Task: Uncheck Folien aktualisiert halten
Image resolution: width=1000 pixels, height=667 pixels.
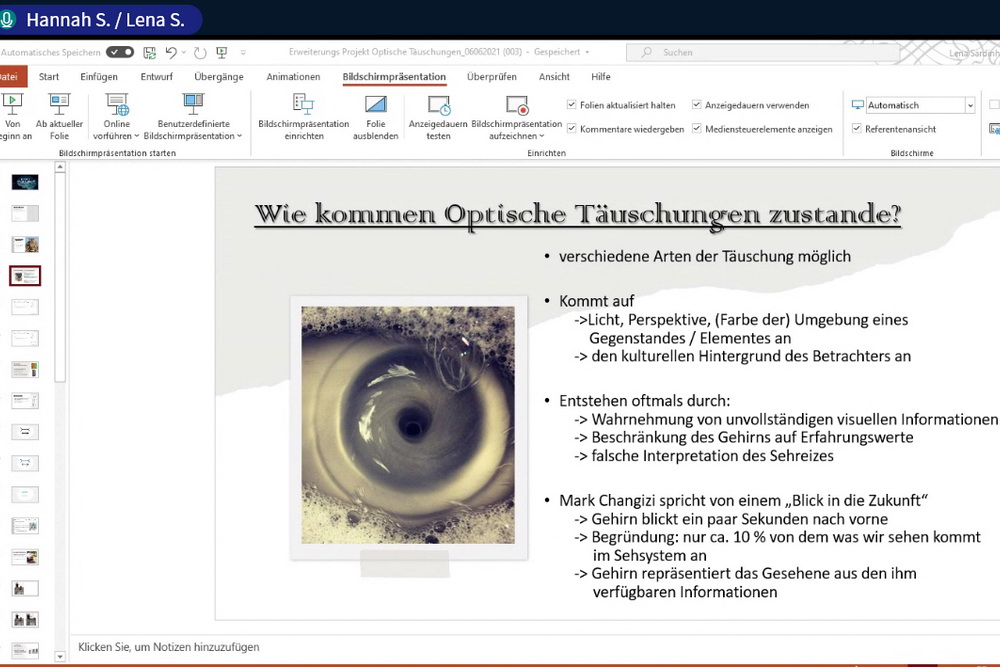Action: [x=571, y=105]
